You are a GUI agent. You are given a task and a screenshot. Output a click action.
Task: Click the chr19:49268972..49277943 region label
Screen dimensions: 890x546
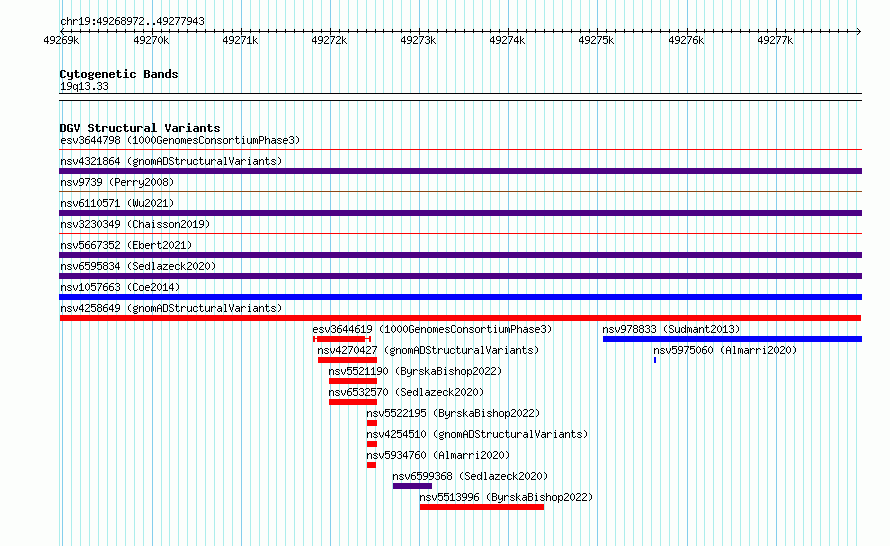[132, 21]
